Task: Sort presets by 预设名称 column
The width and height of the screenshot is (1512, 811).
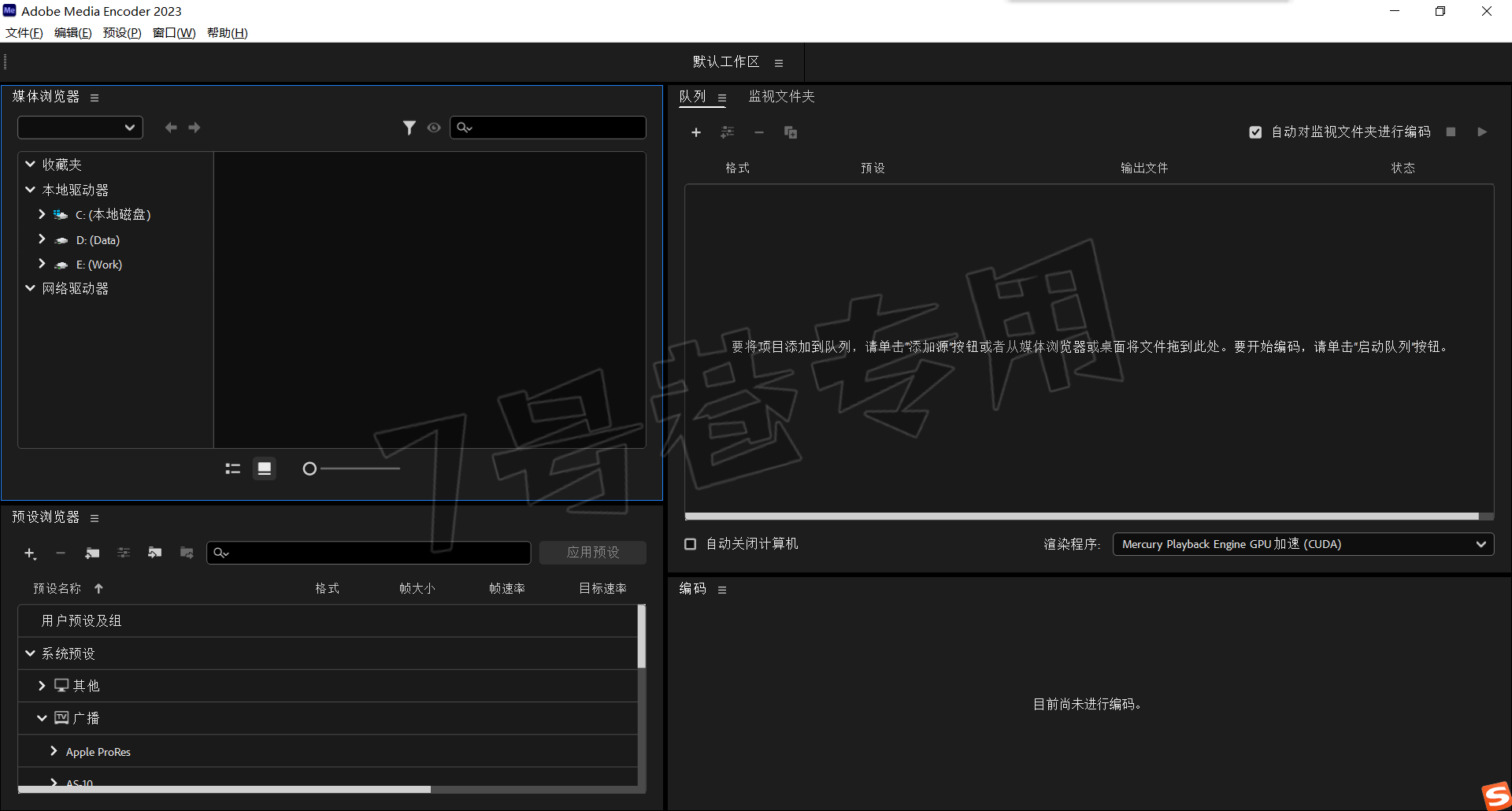Action: pos(57,589)
